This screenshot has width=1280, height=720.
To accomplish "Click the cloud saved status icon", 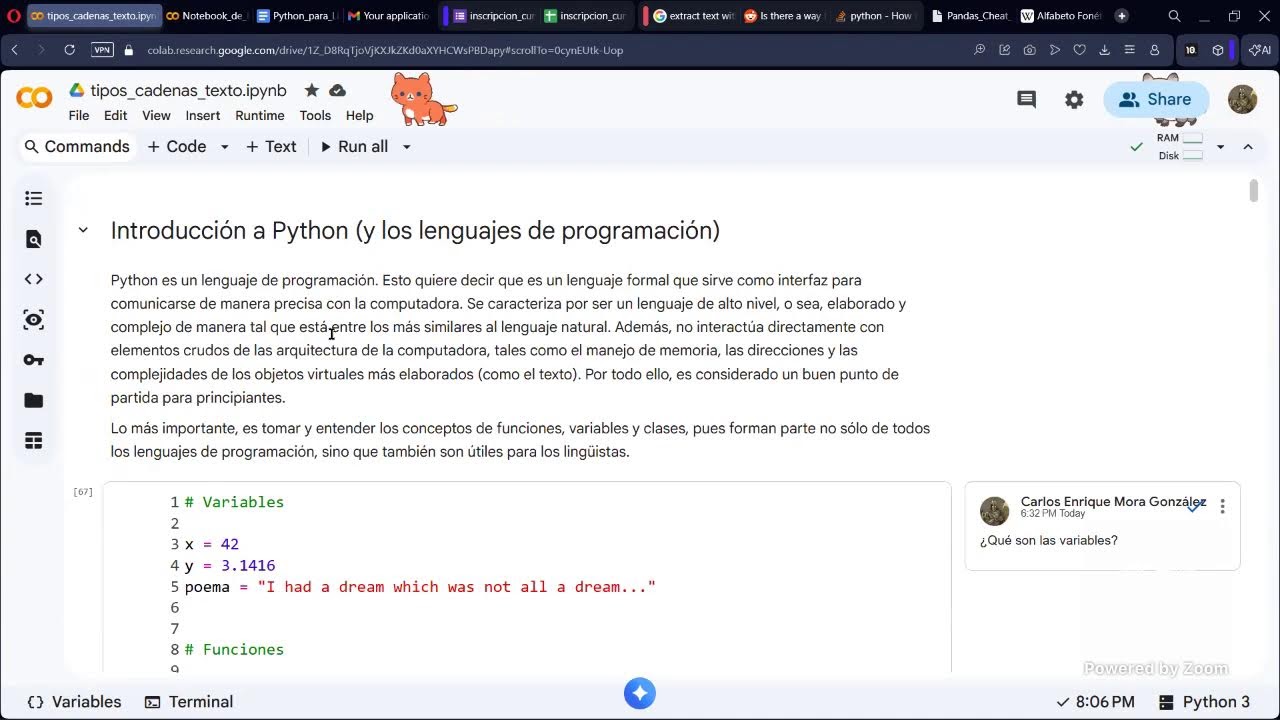I will click(337, 90).
